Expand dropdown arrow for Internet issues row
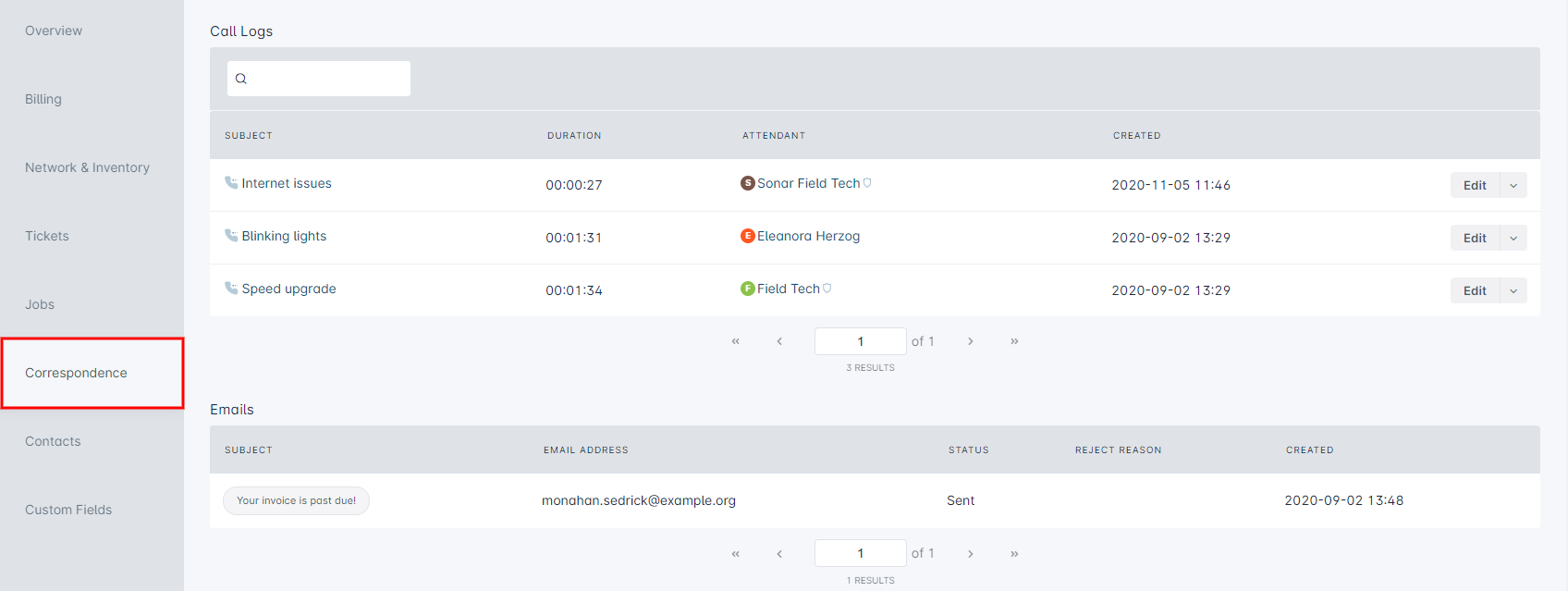 pos(1513,185)
